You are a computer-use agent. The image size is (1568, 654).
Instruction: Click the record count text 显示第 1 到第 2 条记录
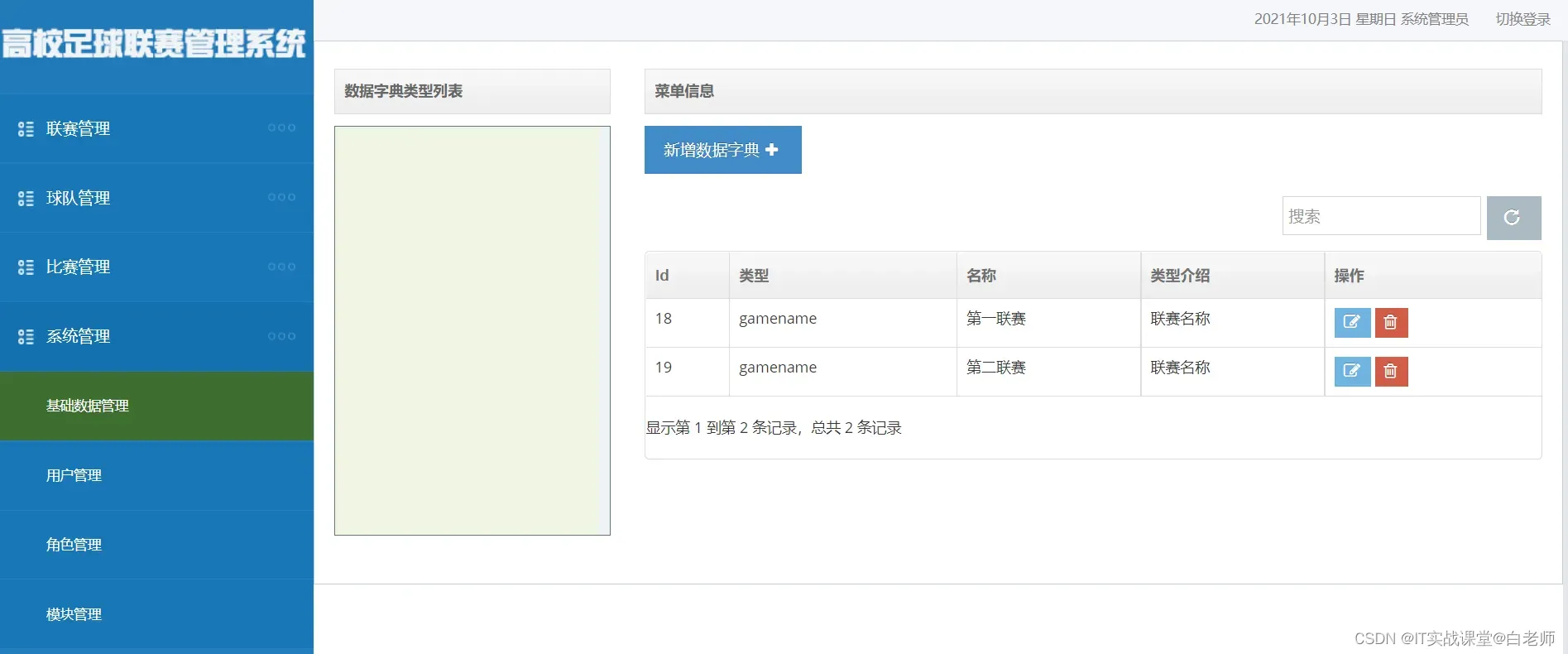(x=722, y=428)
